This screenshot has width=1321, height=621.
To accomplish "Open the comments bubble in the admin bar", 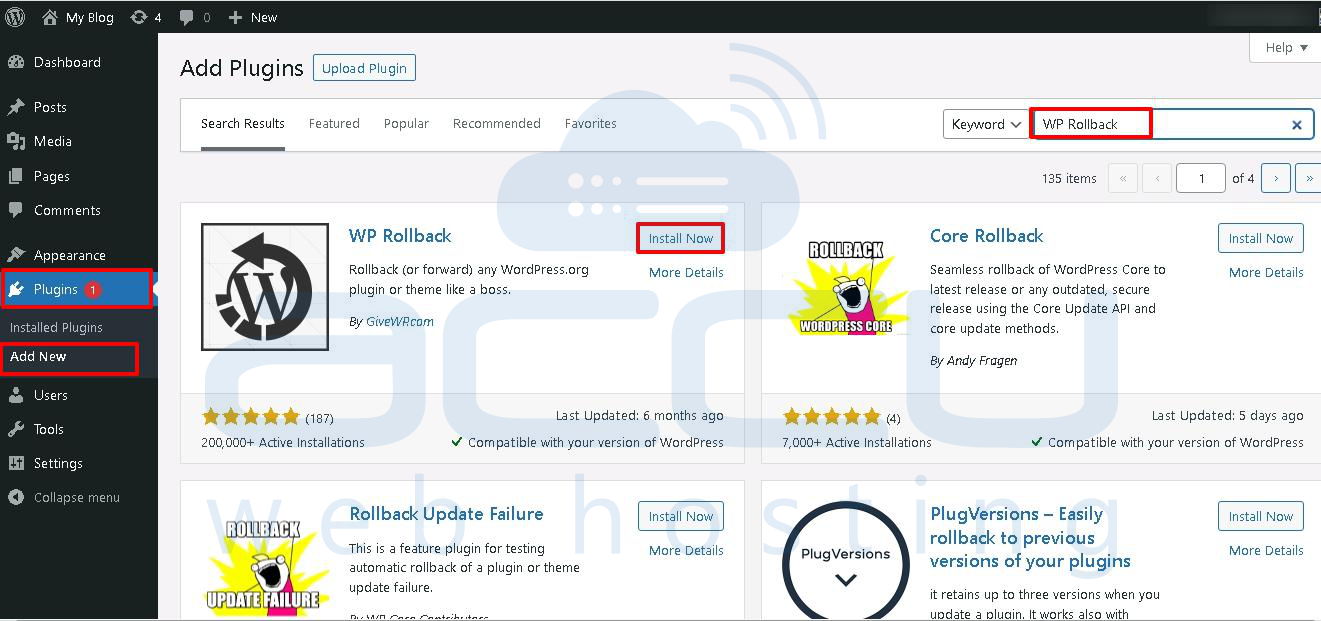I will [187, 17].
